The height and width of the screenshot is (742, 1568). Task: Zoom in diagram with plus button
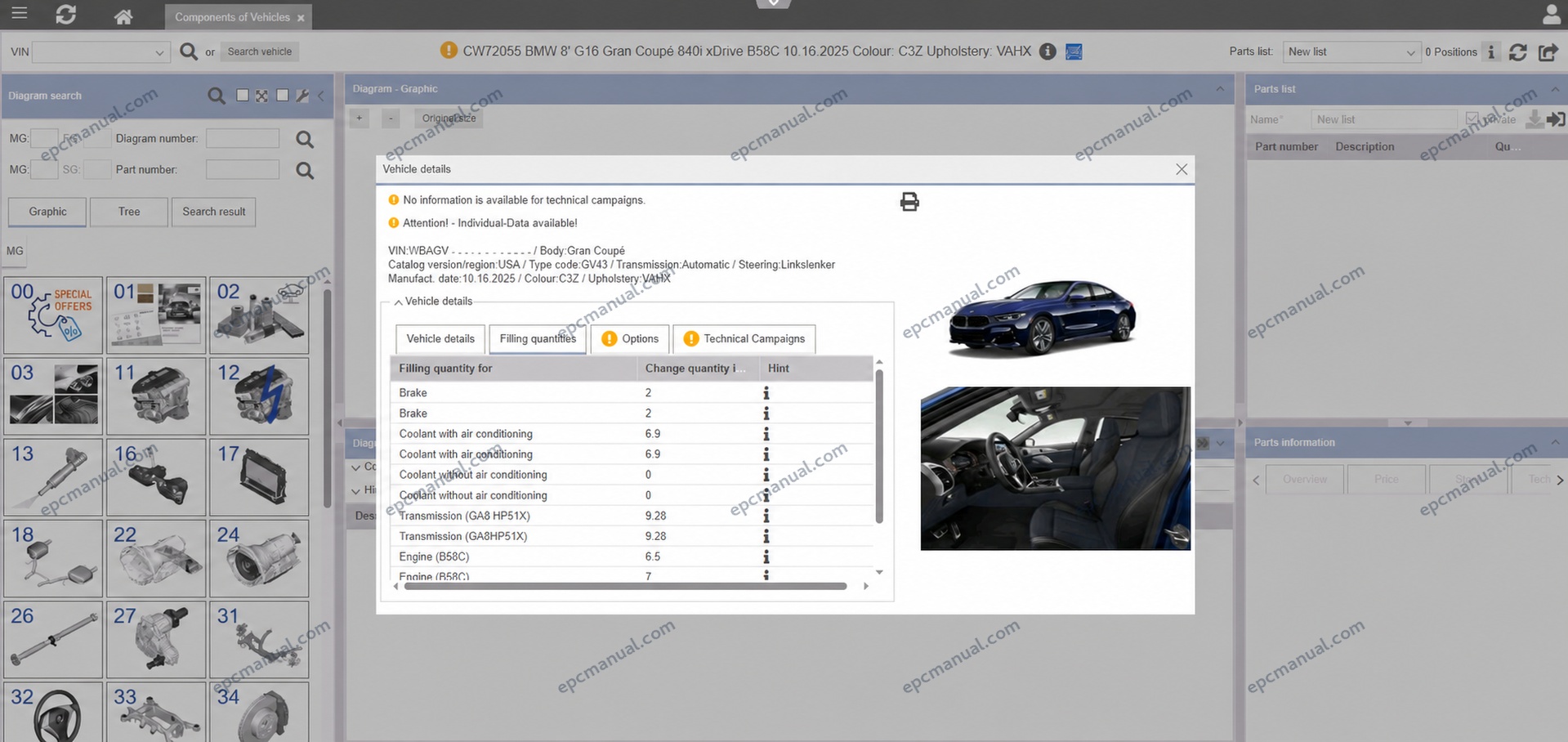point(359,118)
